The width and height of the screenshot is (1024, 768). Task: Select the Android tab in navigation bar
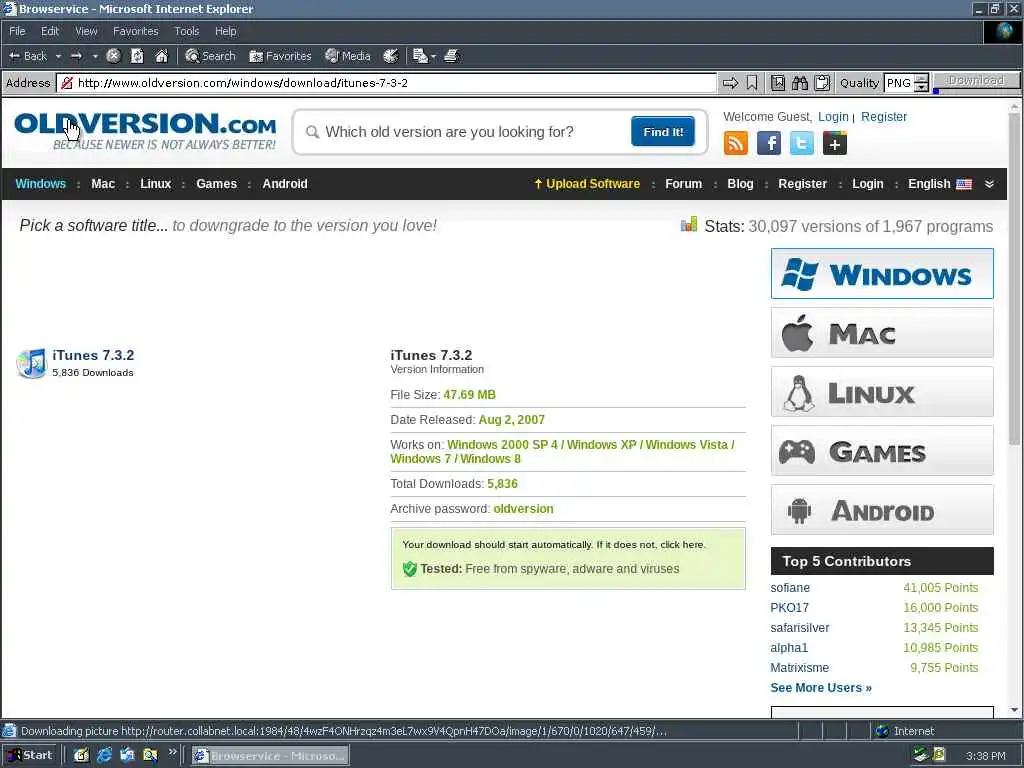285,184
